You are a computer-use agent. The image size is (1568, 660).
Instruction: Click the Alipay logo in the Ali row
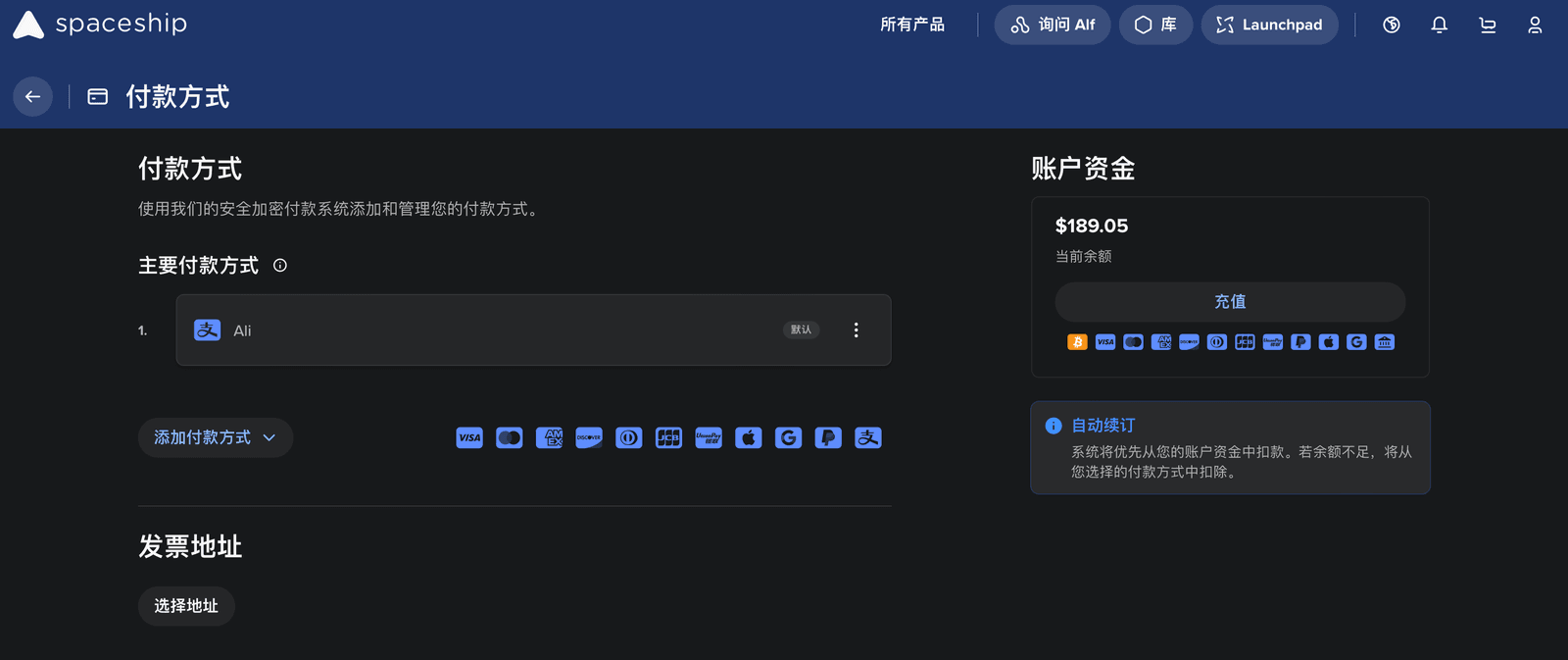point(208,330)
